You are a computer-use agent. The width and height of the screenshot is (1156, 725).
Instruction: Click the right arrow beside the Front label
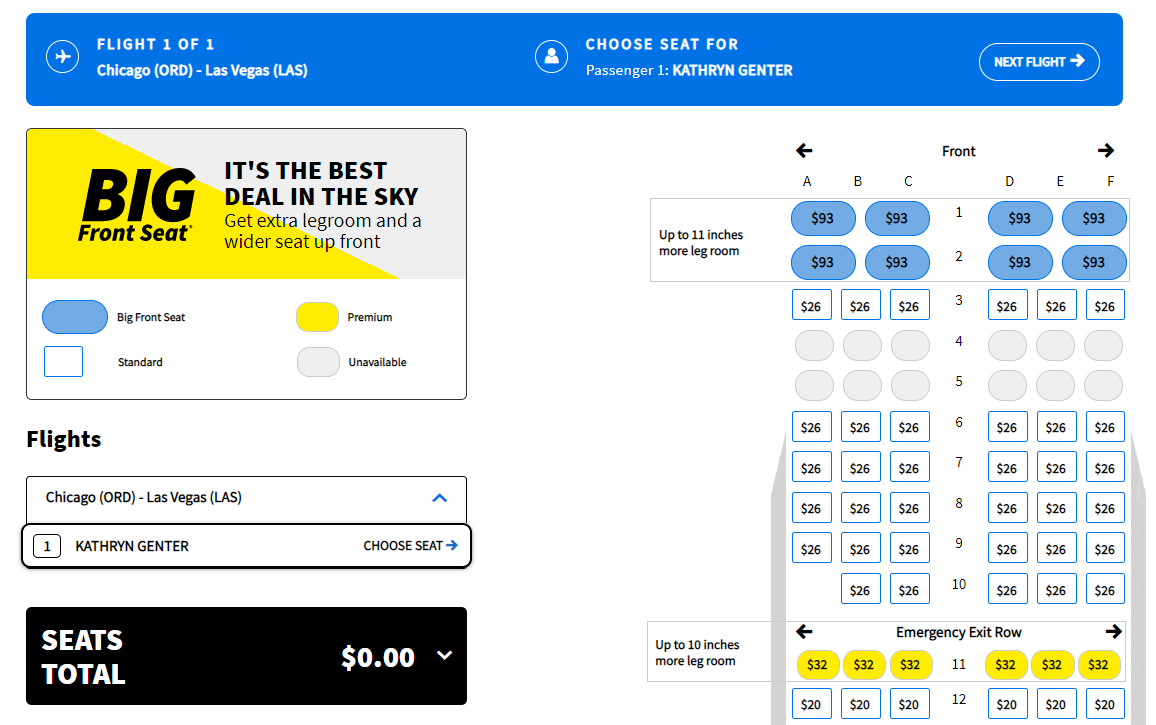[1106, 150]
